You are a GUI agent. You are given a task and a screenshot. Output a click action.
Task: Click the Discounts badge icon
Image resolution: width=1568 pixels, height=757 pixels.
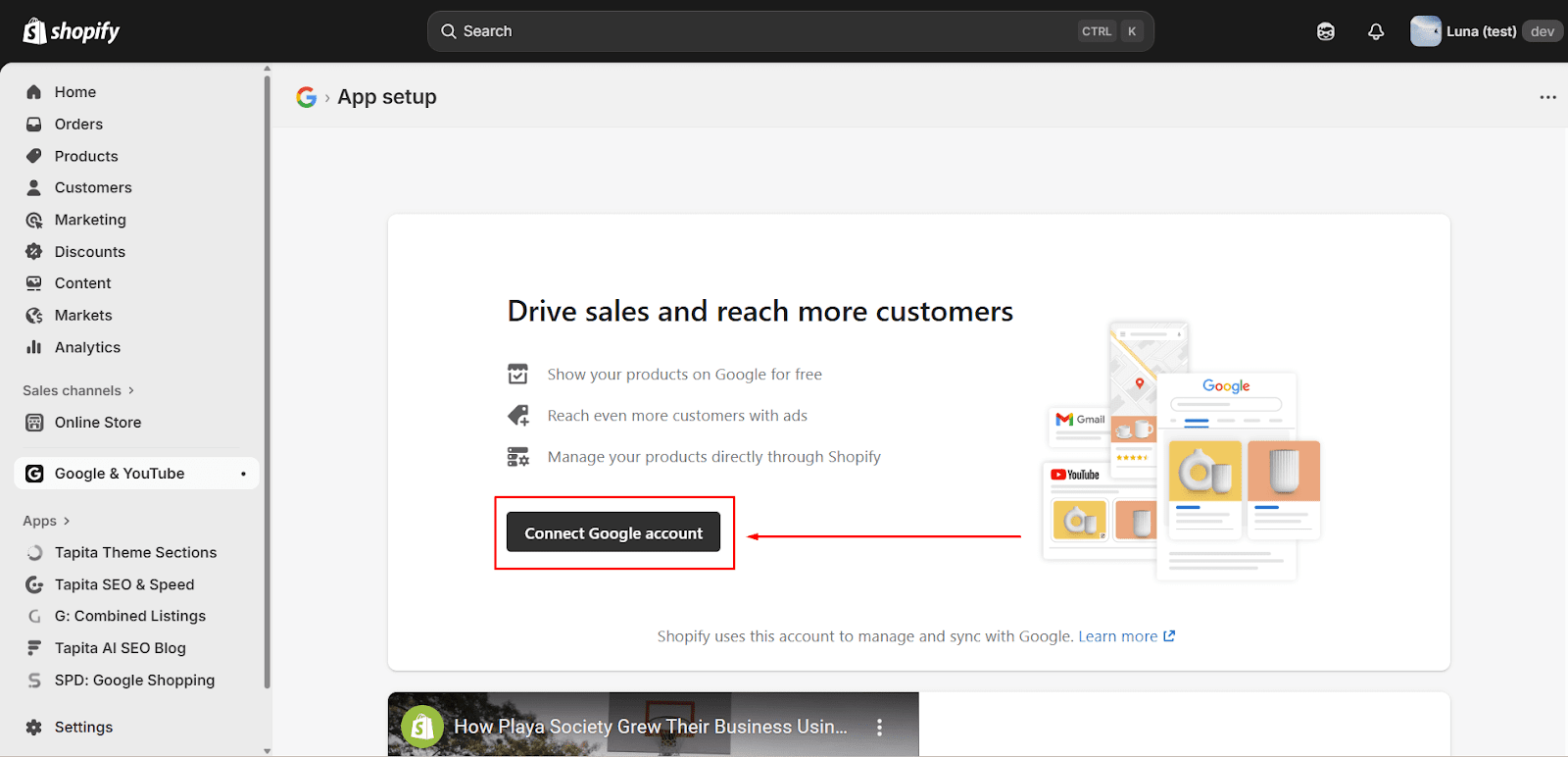pos(34,252)
